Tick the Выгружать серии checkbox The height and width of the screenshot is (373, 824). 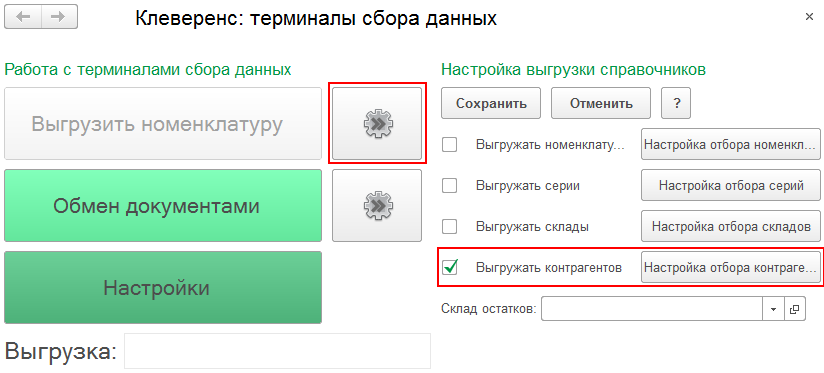tap(449, 185)
